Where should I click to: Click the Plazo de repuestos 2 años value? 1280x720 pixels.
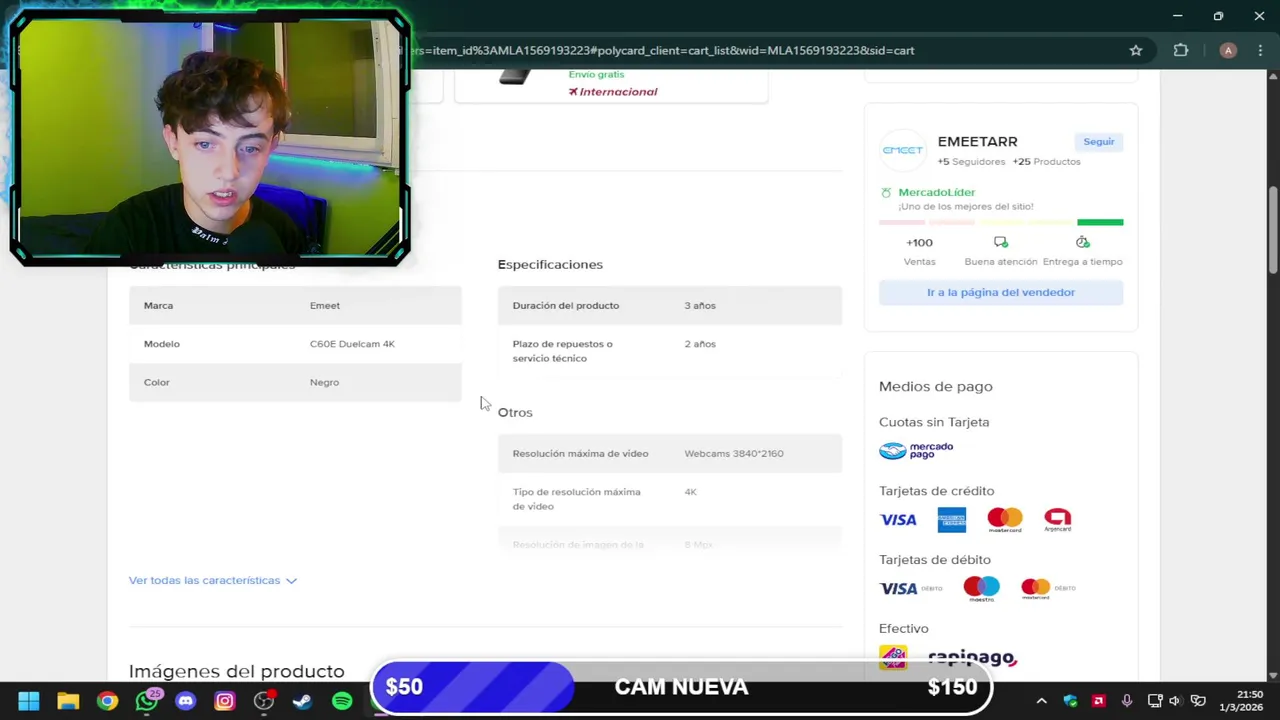[700, 344]
